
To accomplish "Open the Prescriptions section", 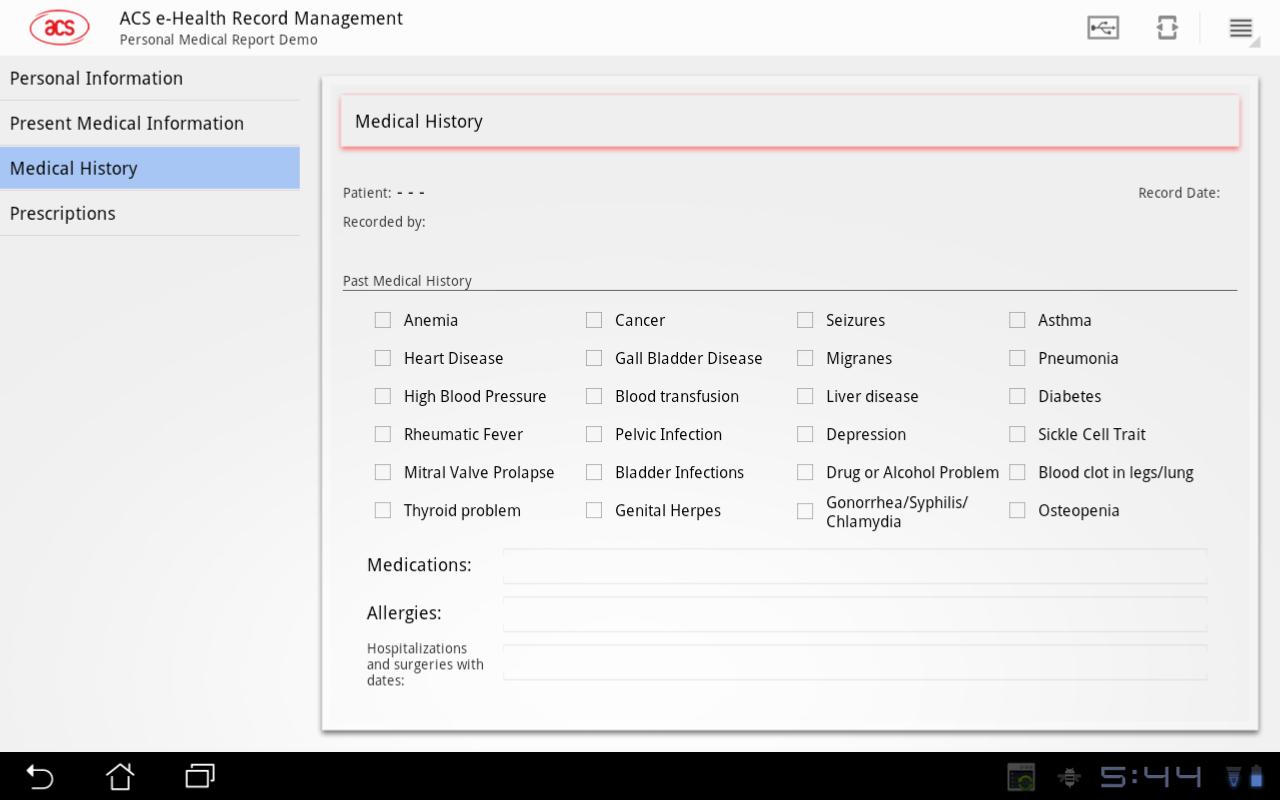I will pos(150,213).
